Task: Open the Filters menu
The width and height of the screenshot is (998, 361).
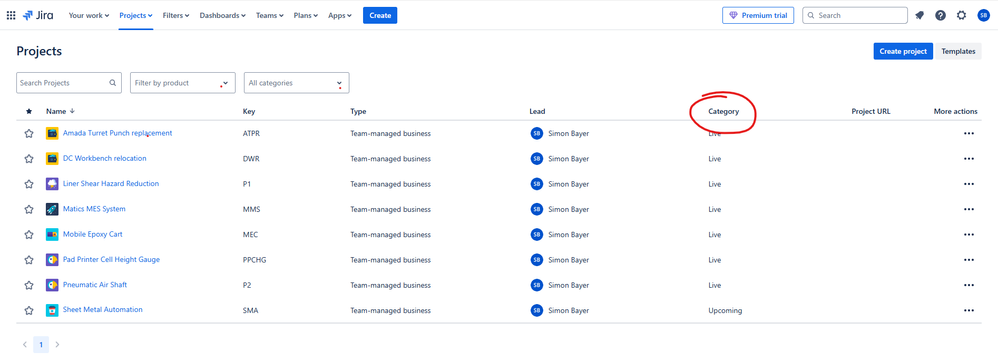Action: (176, 15)
